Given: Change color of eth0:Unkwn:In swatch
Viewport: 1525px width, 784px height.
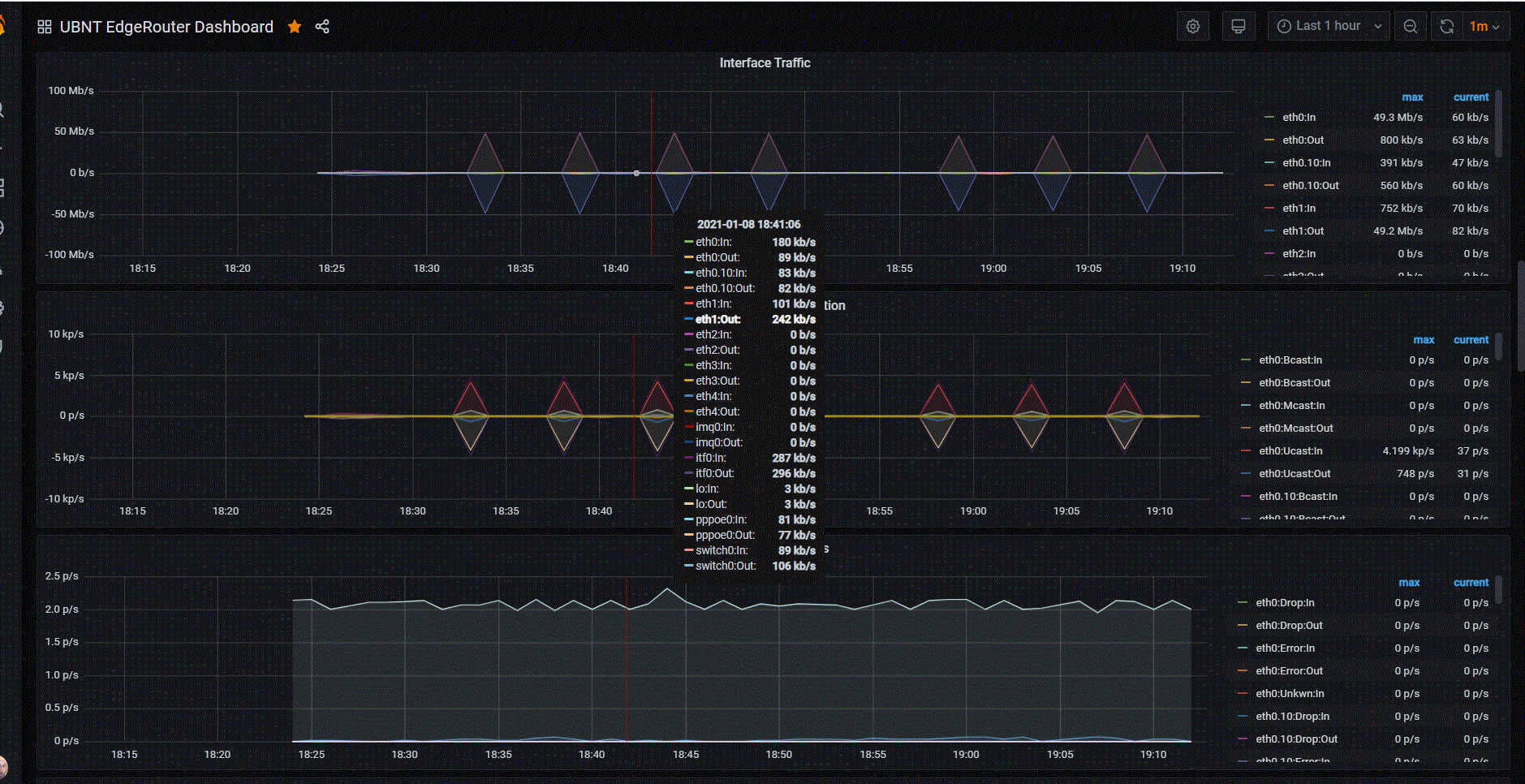Looking at the screenshot, I should click(x=1243, y=693).
